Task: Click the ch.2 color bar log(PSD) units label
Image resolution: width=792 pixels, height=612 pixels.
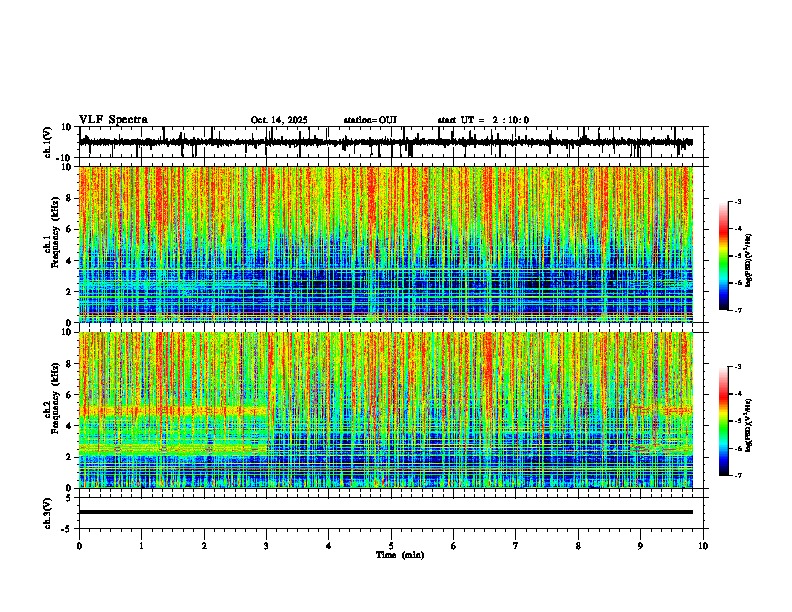Action: 749,425
